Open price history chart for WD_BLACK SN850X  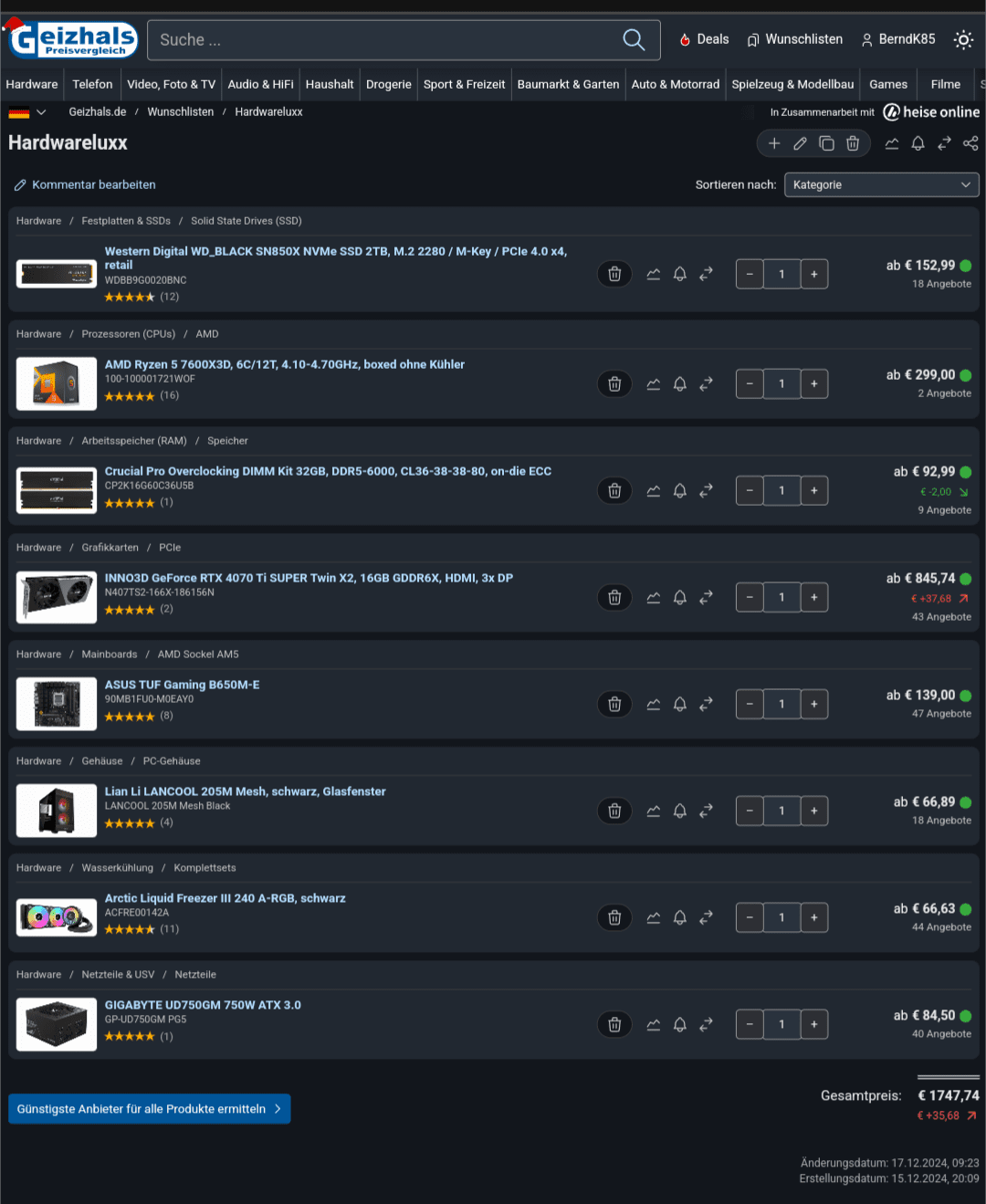[x=654, y=274]
